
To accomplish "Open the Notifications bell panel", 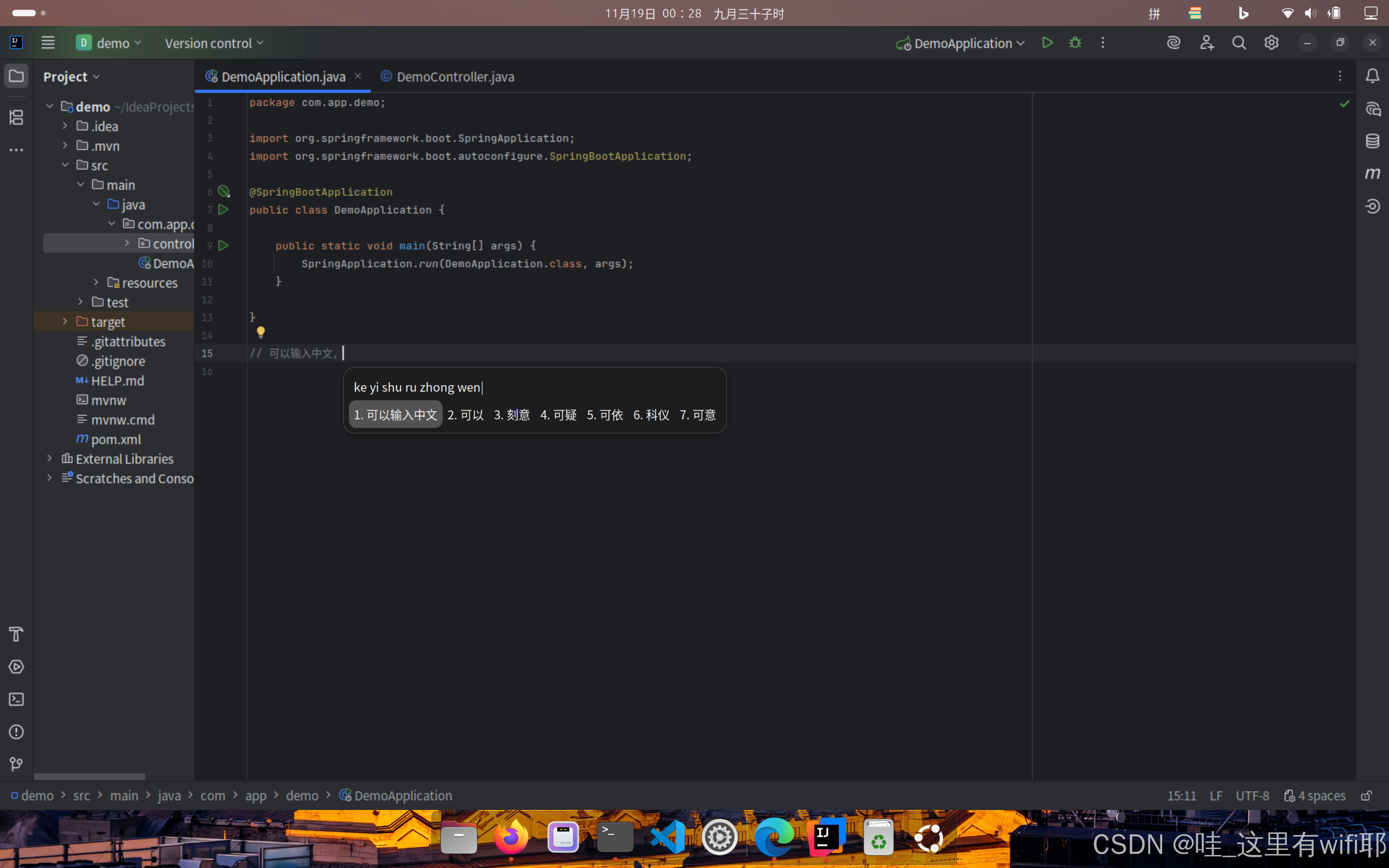I will [1372, 76].
